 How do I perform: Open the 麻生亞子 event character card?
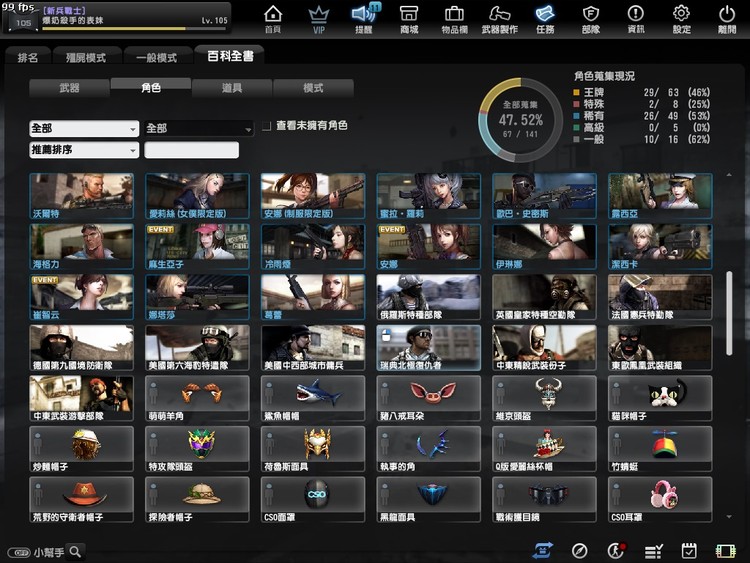(x=197, y=247)
